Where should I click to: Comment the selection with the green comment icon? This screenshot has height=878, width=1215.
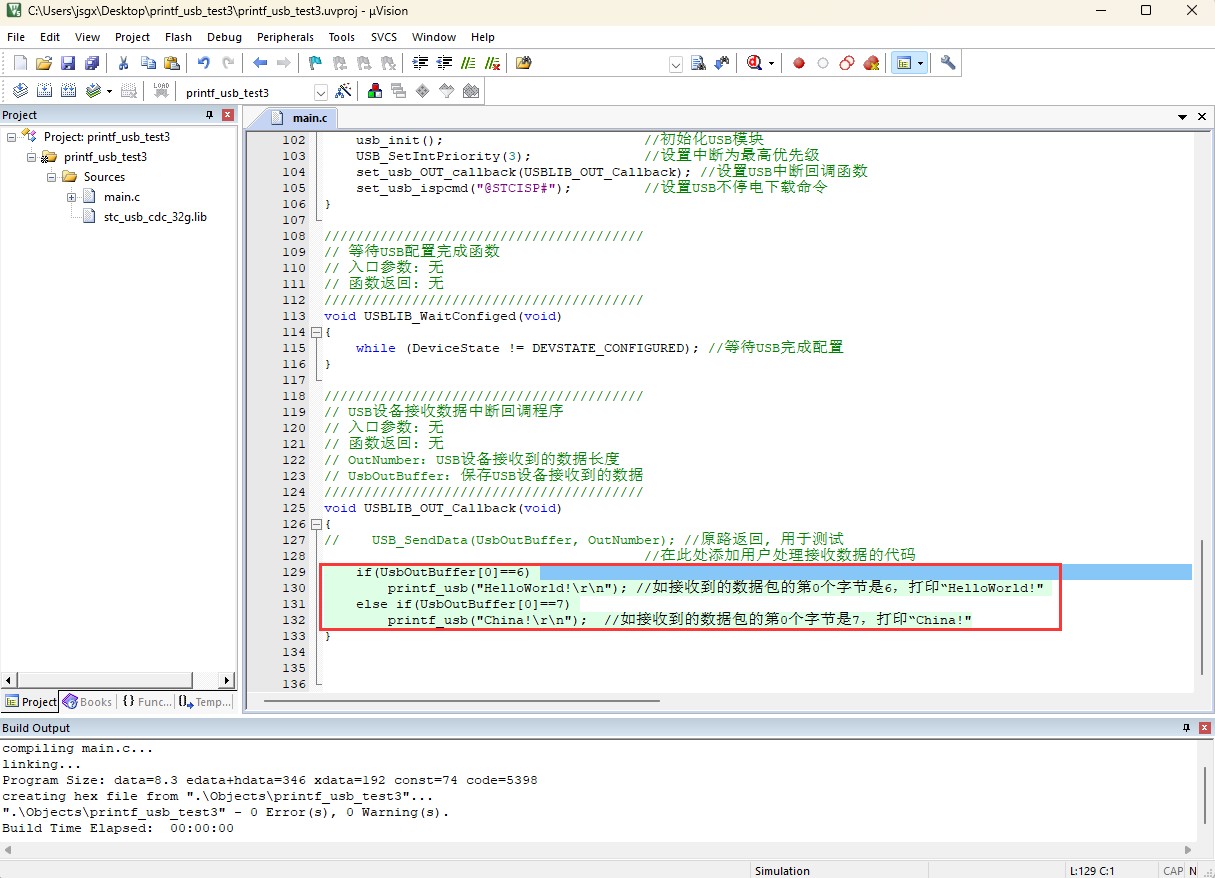click(469, 63)
